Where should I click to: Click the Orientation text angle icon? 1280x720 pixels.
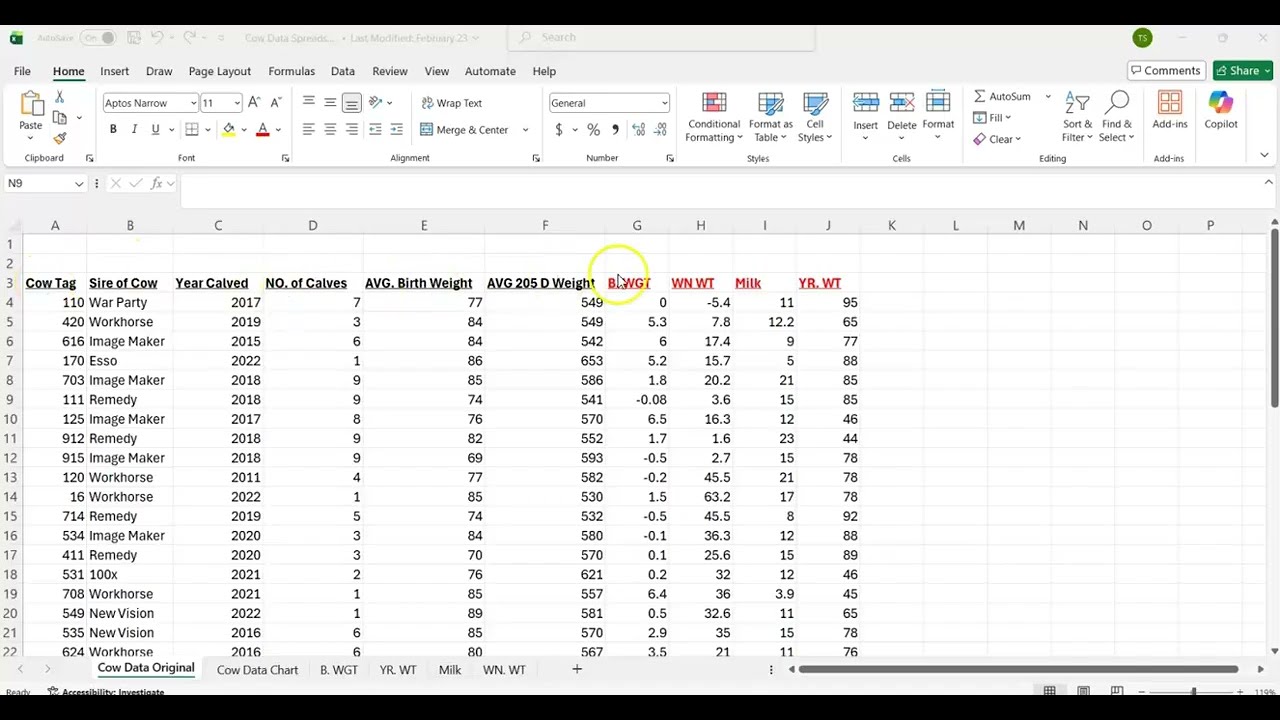point(376,102)
